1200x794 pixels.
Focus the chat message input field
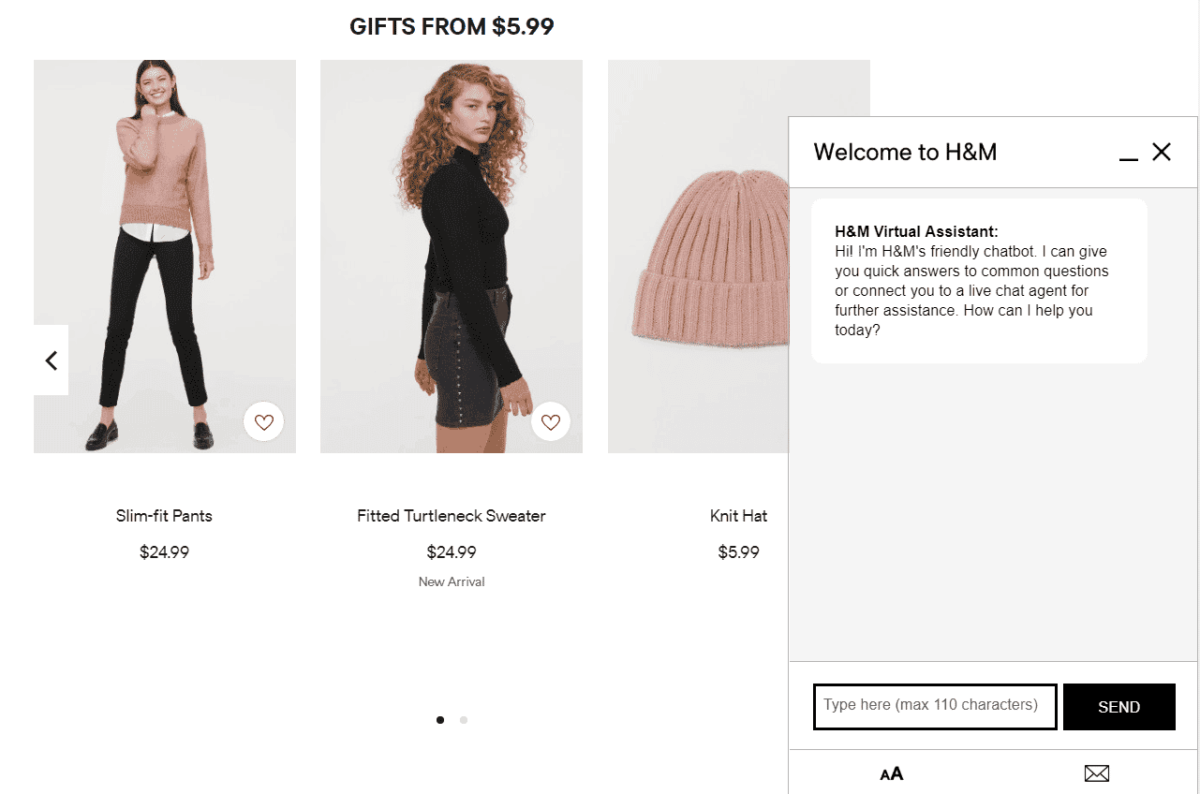934,706
